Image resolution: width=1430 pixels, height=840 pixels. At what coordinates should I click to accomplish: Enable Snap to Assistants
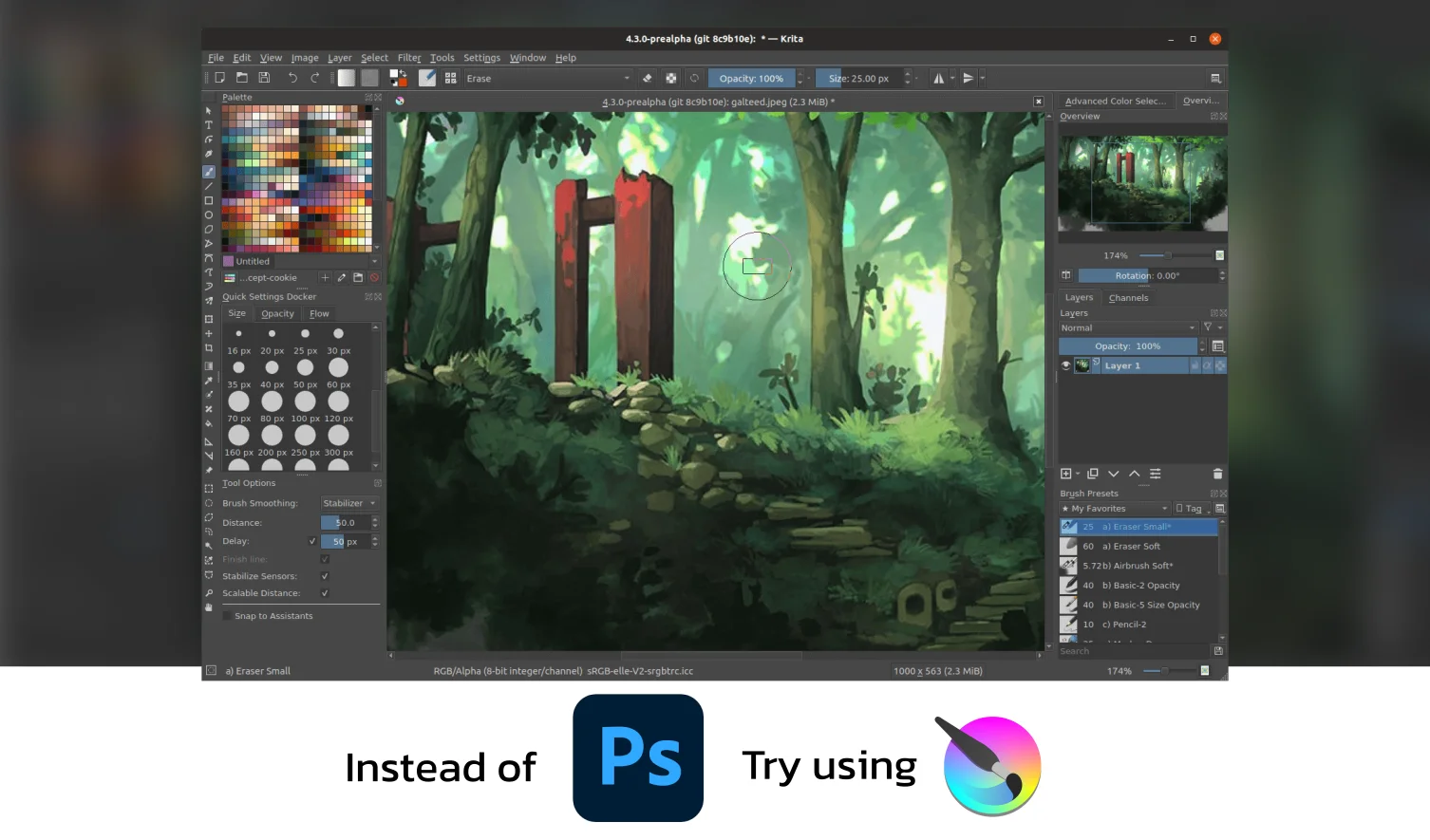pyautogui.click(x=225, y=615)
